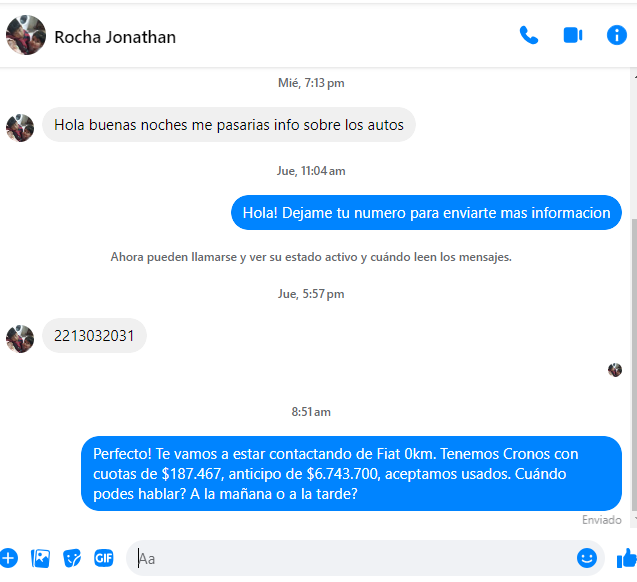The image size is (637, 582).
Task: Start a voice call with Rocha Jonathan
Action: [x=528, y=35]
